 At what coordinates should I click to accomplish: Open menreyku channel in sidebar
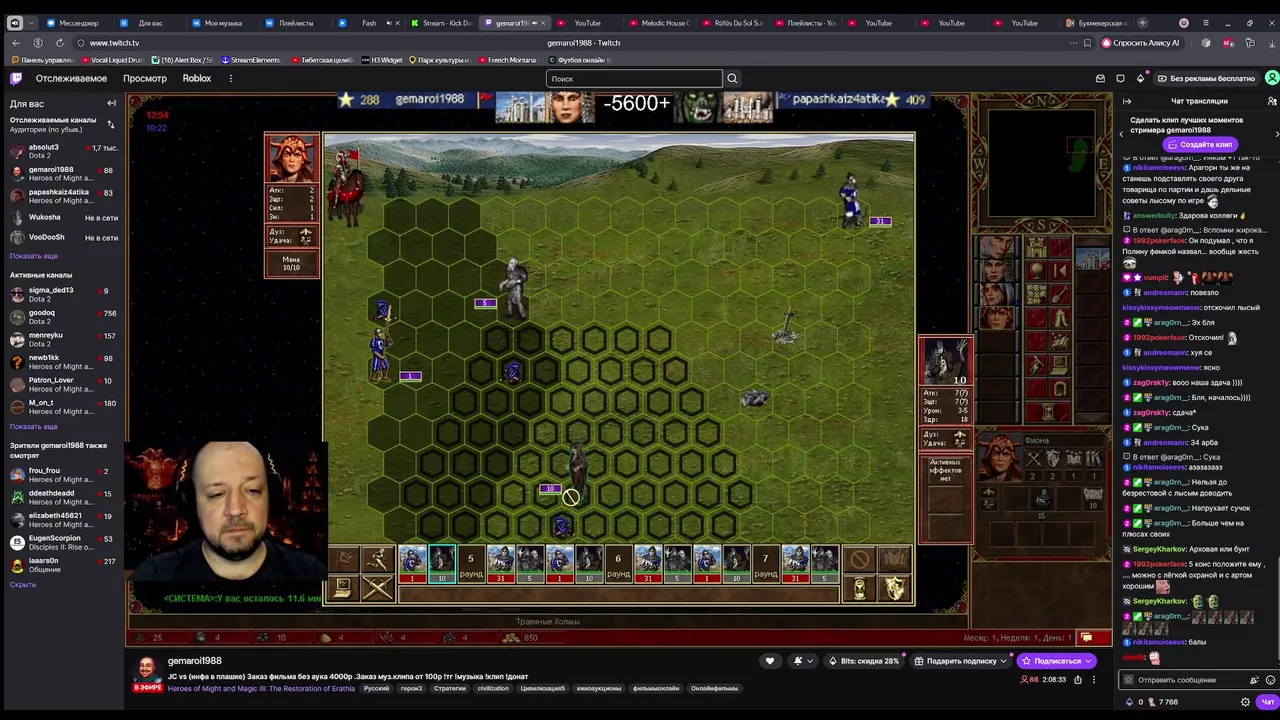tap(62, 339)
